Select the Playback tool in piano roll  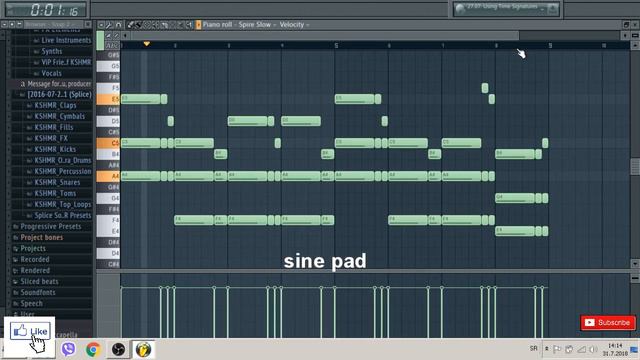(x=189, y=25)
